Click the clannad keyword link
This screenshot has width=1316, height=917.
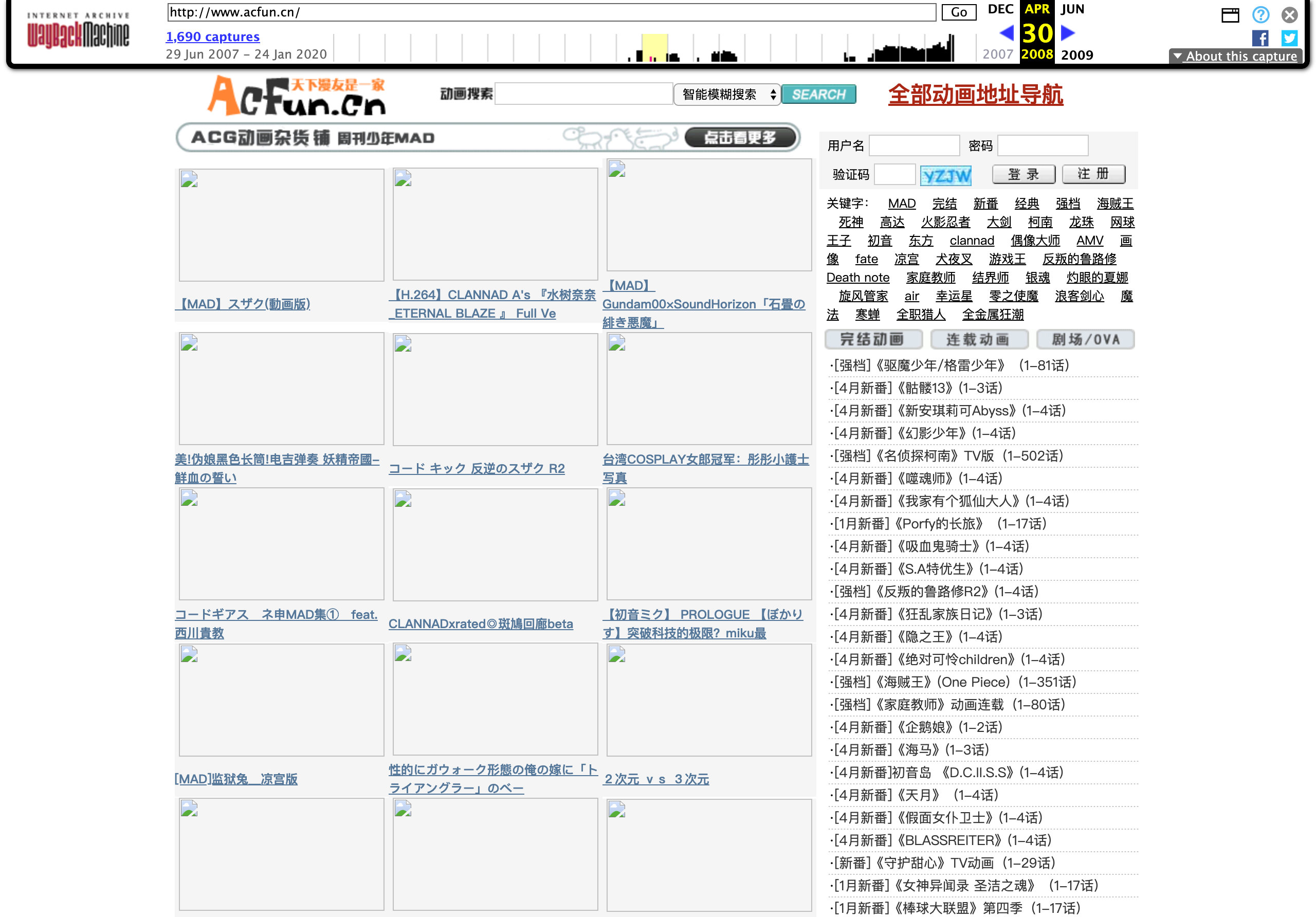pos(972,241)
